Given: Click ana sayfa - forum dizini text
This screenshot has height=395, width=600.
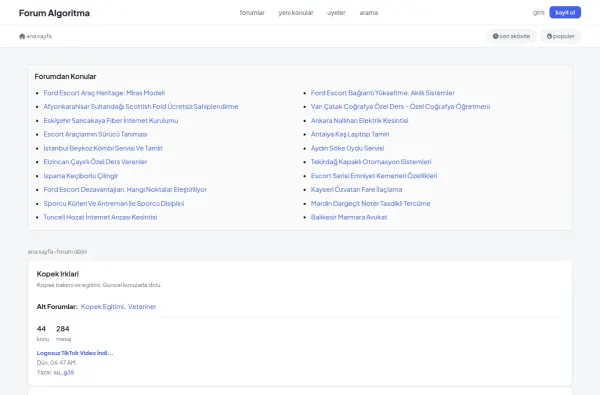Looking at the screenshot, I should coord(57,252).
